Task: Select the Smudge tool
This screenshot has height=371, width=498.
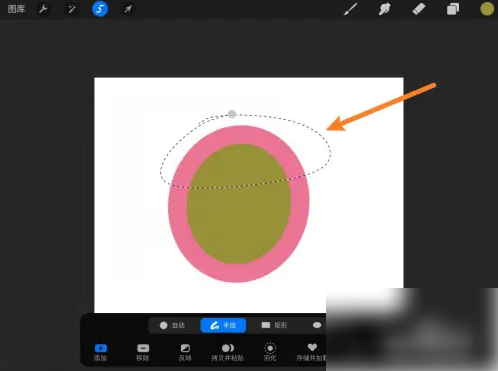Action: click(x=384, y=9)
